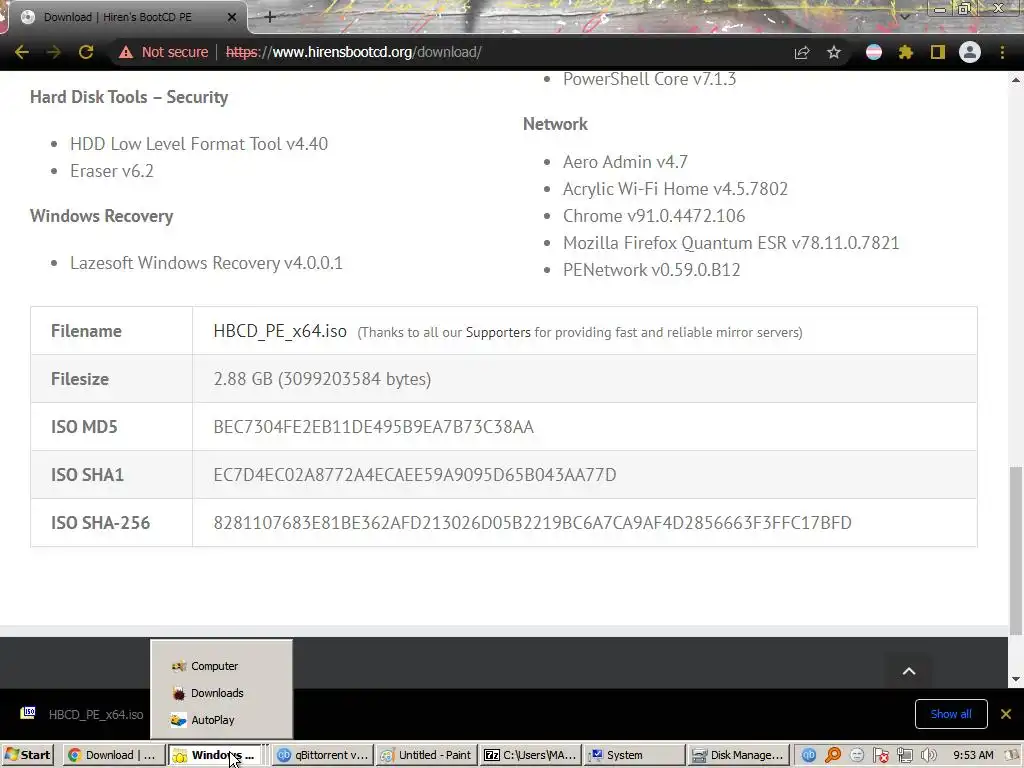Close the downloads bar

point(1006,714)
